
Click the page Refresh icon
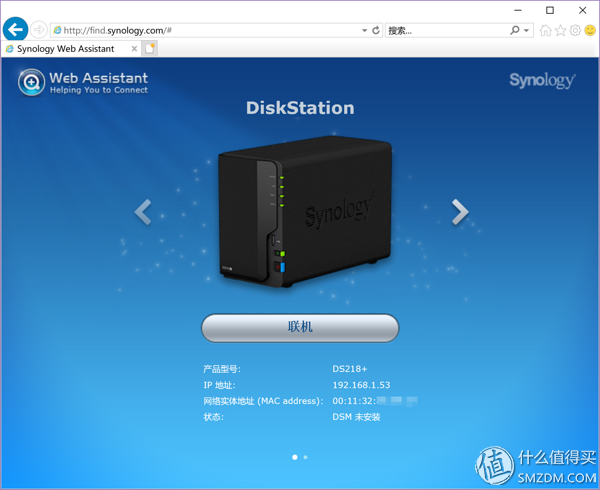[x=376, y=30]
